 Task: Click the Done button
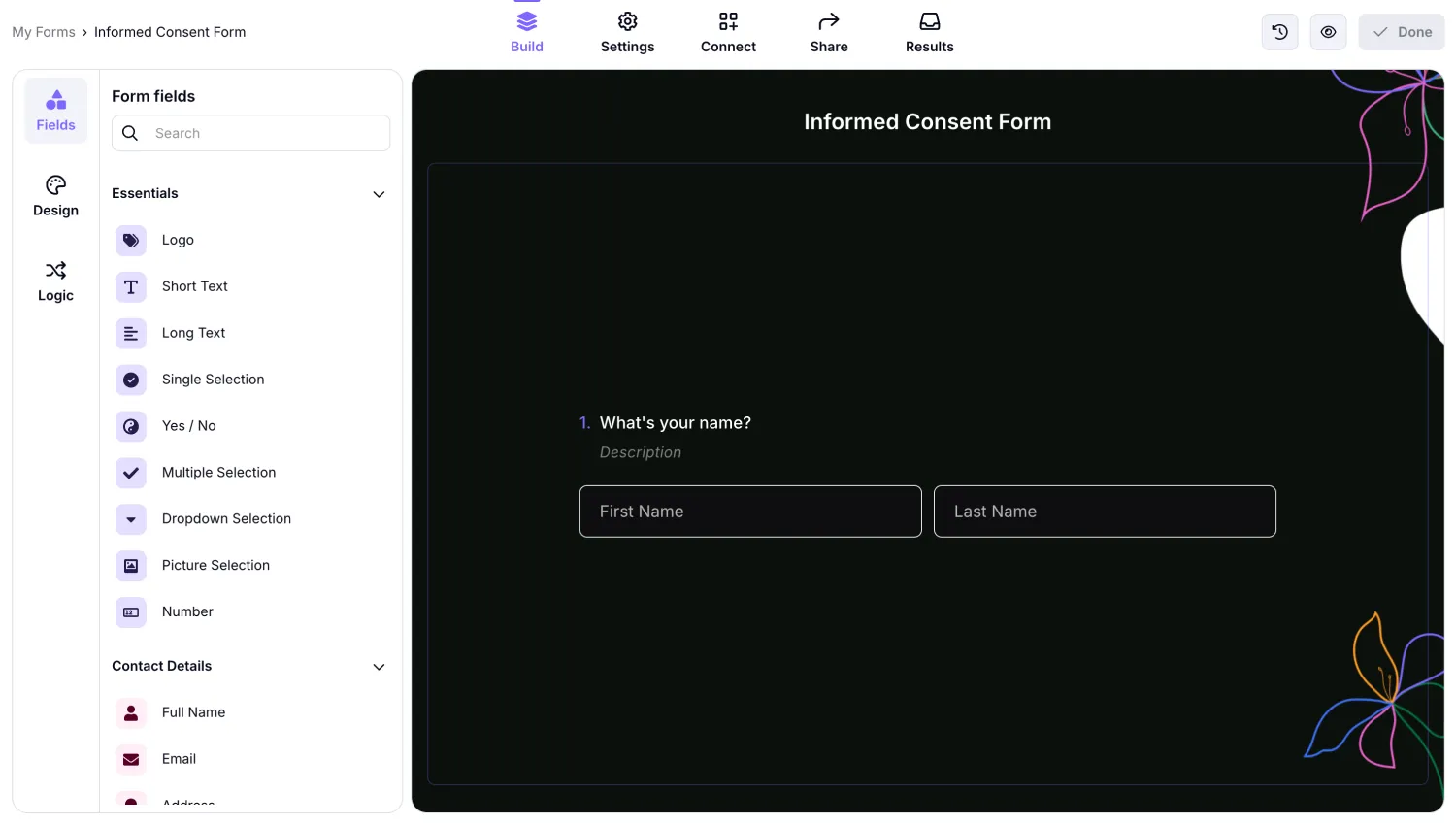[1401, 31]
